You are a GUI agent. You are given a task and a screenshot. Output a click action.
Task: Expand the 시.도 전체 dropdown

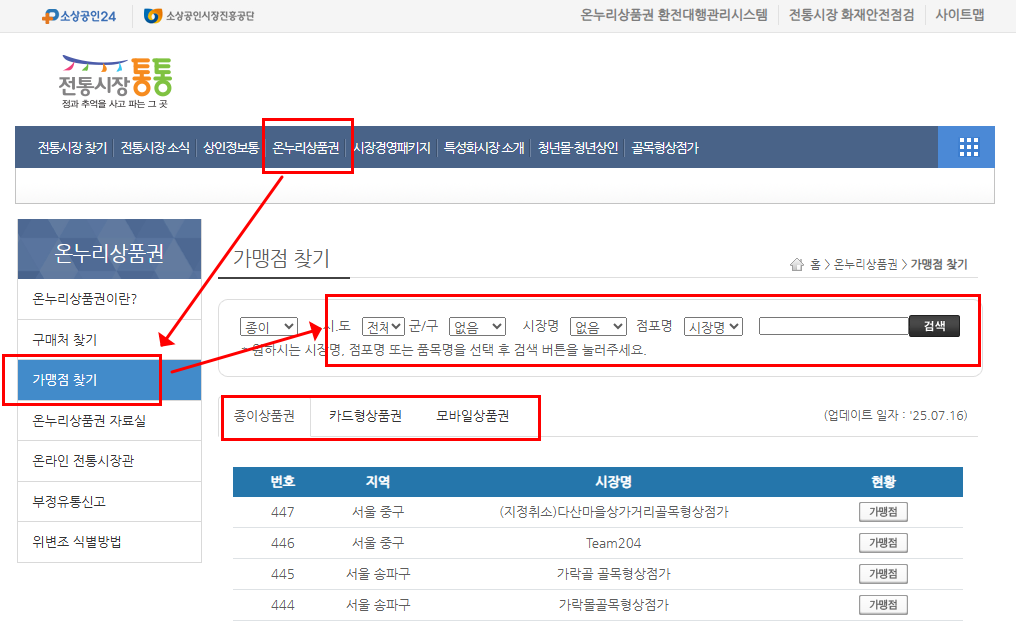(x=383, y=327)
